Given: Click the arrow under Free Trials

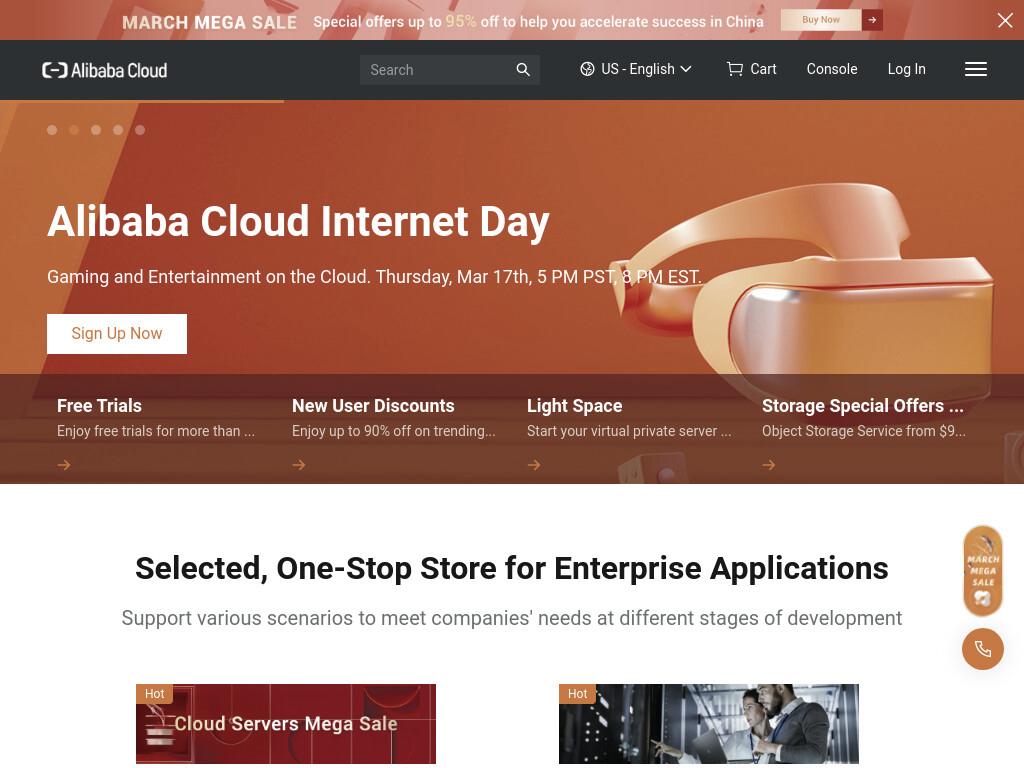Looking at the screenshot, I should point(64,465).
